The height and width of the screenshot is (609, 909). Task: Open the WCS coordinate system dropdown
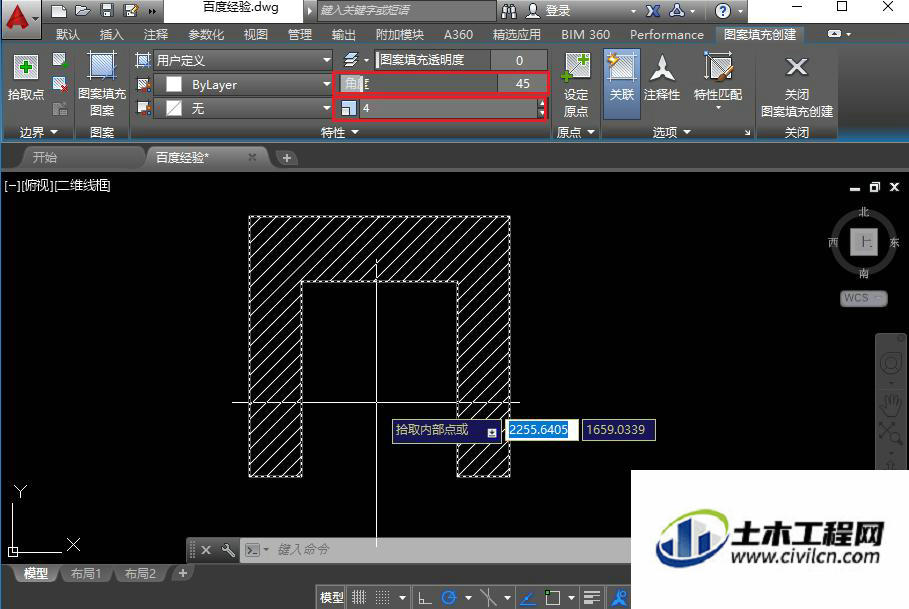click(864, 298)
